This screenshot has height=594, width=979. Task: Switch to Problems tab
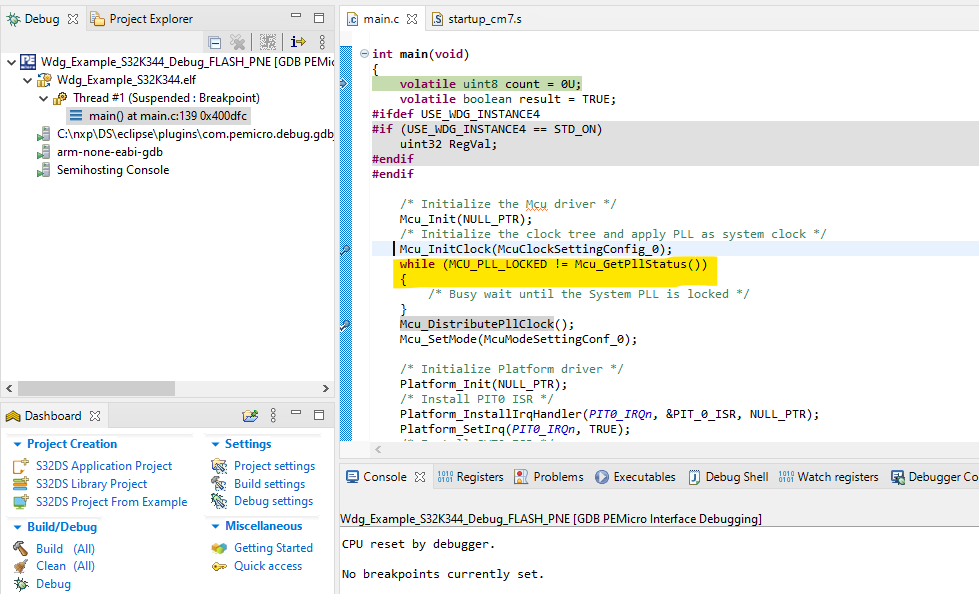pyautogui.click(x=549, y=477)
